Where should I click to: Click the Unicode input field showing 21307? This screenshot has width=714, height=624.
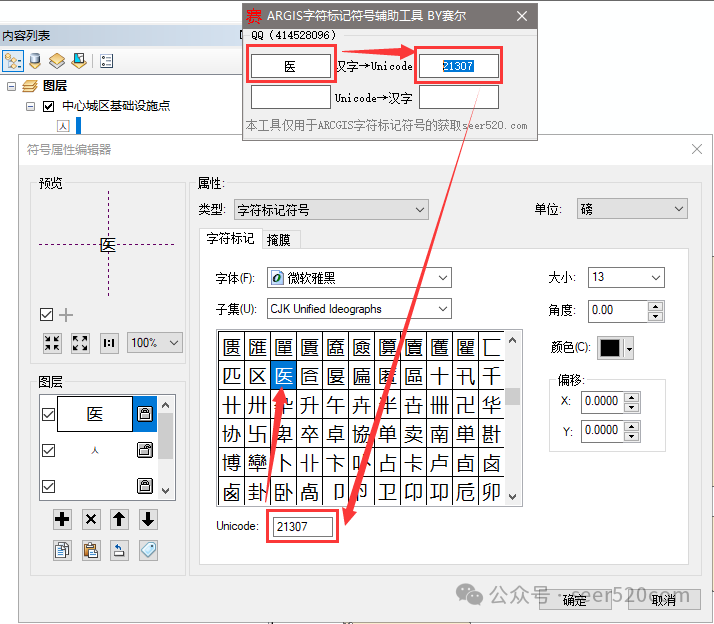tap(303, 527)
